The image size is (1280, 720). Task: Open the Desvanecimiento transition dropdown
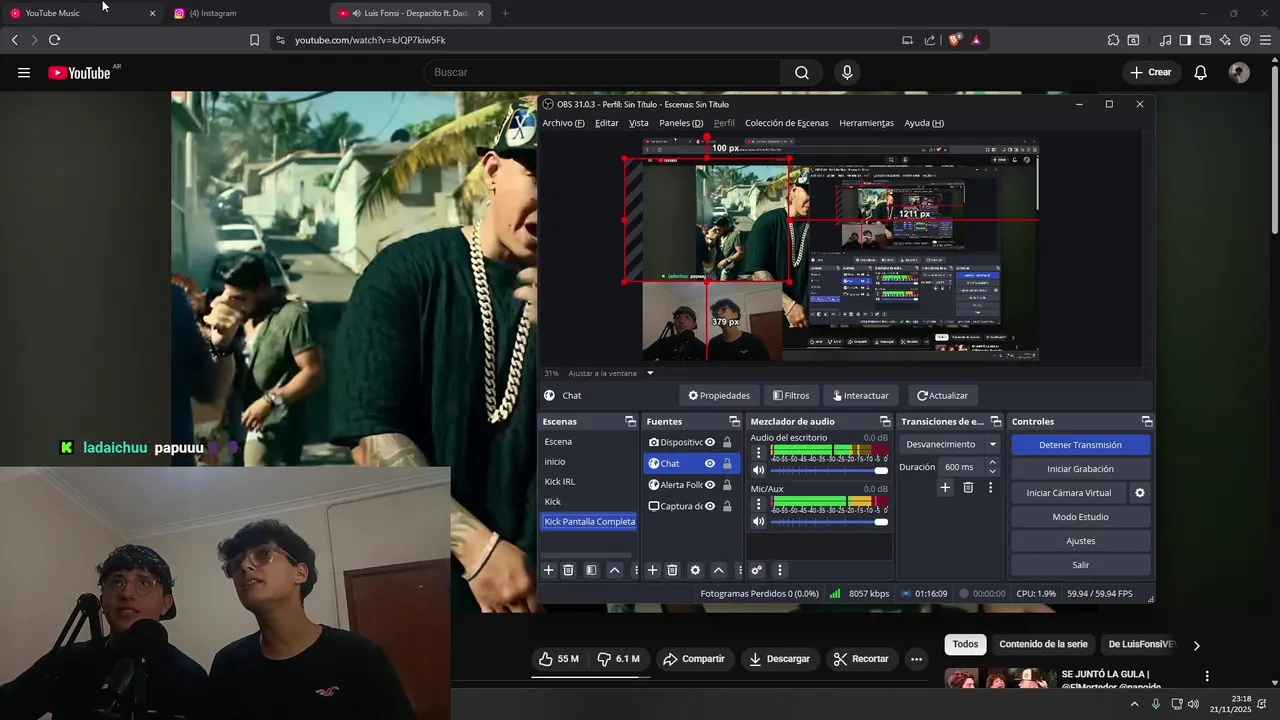(950, 445)
